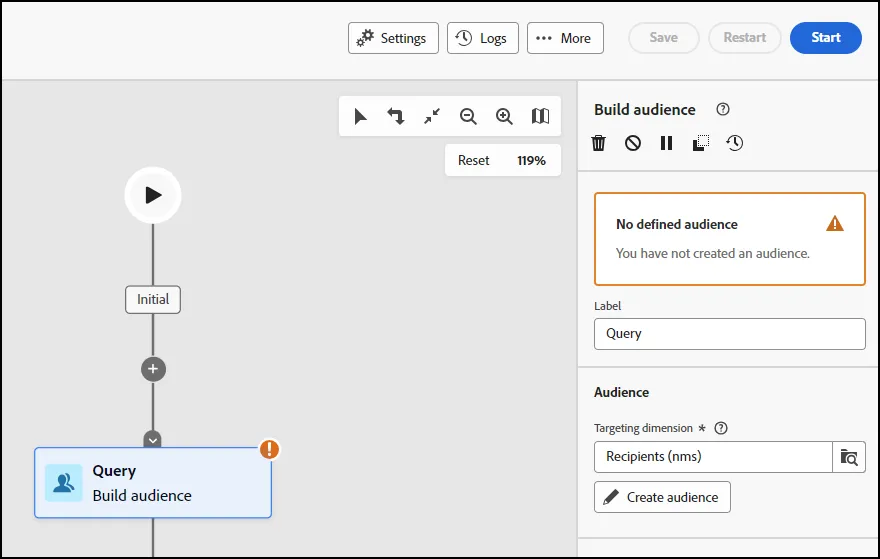Screen dimensions: 880x559
Task: Click the 119% zoom value
Action: click(x=531, y=161)
